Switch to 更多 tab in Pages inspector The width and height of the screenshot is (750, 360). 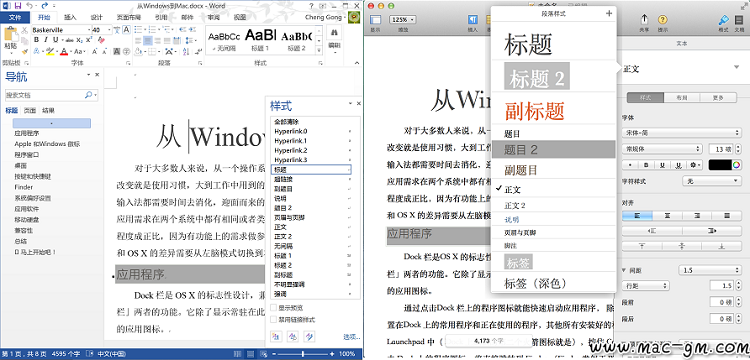(718, 98)
